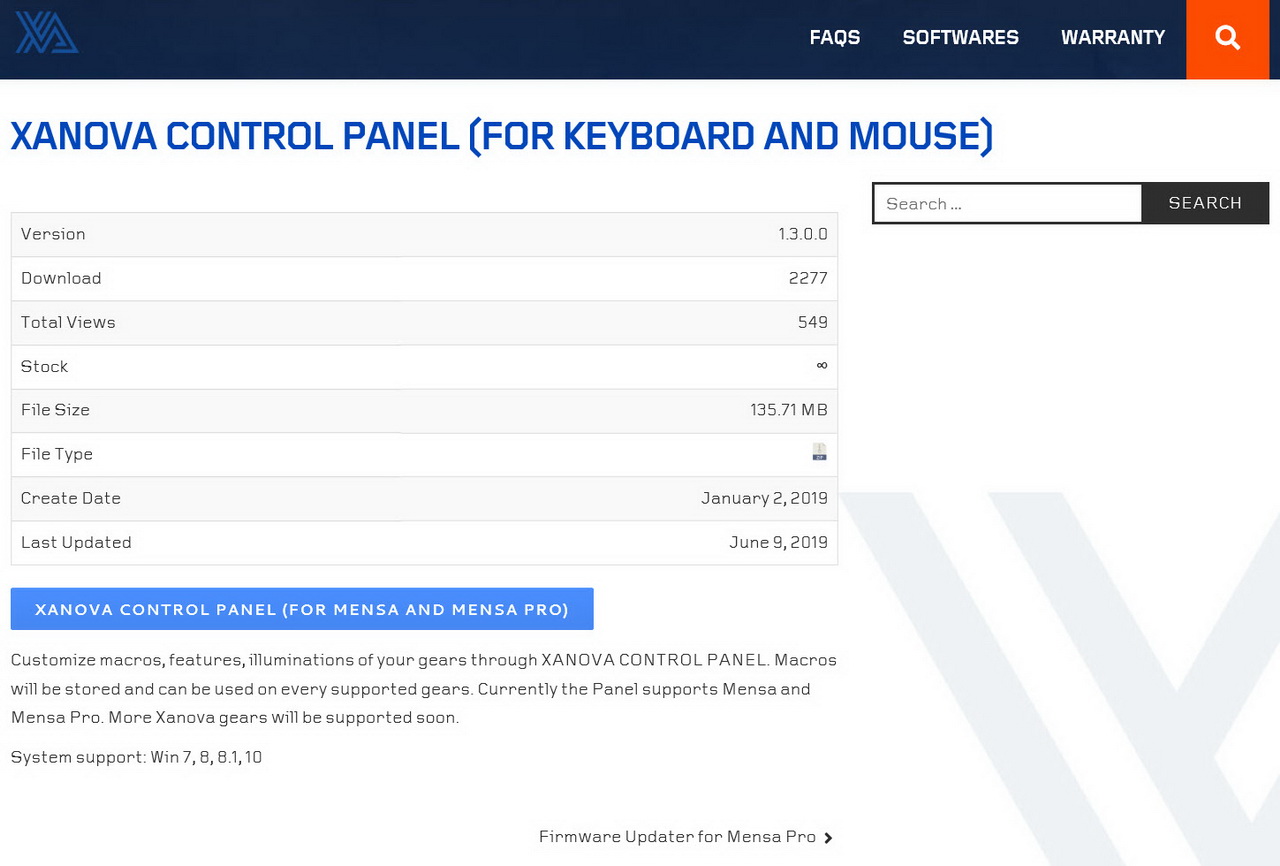Click the Xanova logo icon
This screenshot has height=866, width=1280.
46,32
